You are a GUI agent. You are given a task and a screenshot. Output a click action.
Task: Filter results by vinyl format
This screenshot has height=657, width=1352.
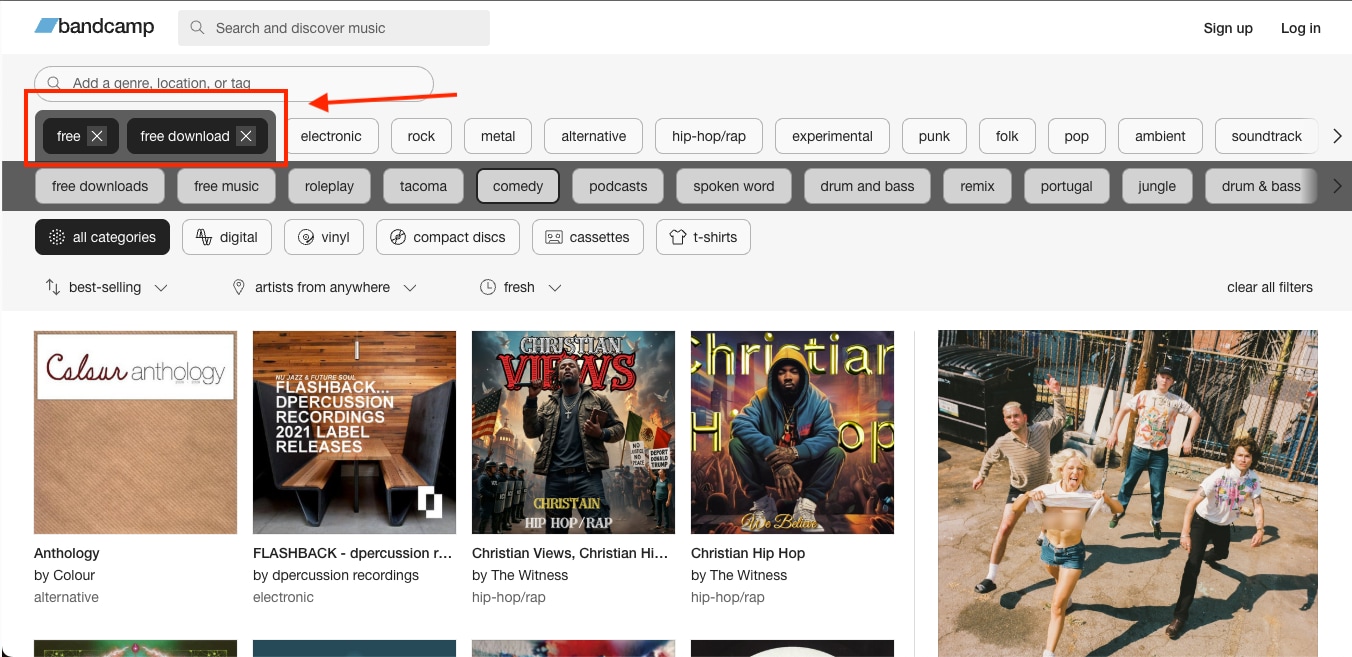click(x=323, y=237)
